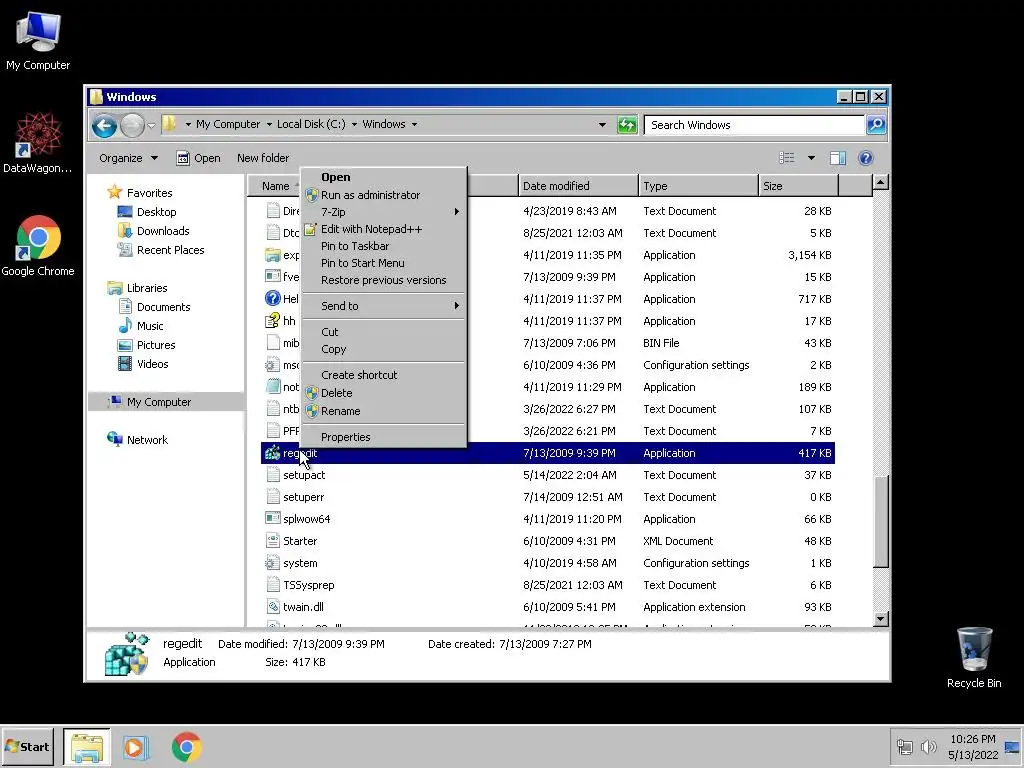1024x768 pixels.
Task: Click the file list scroll up arrow
Action: (880, 182)
